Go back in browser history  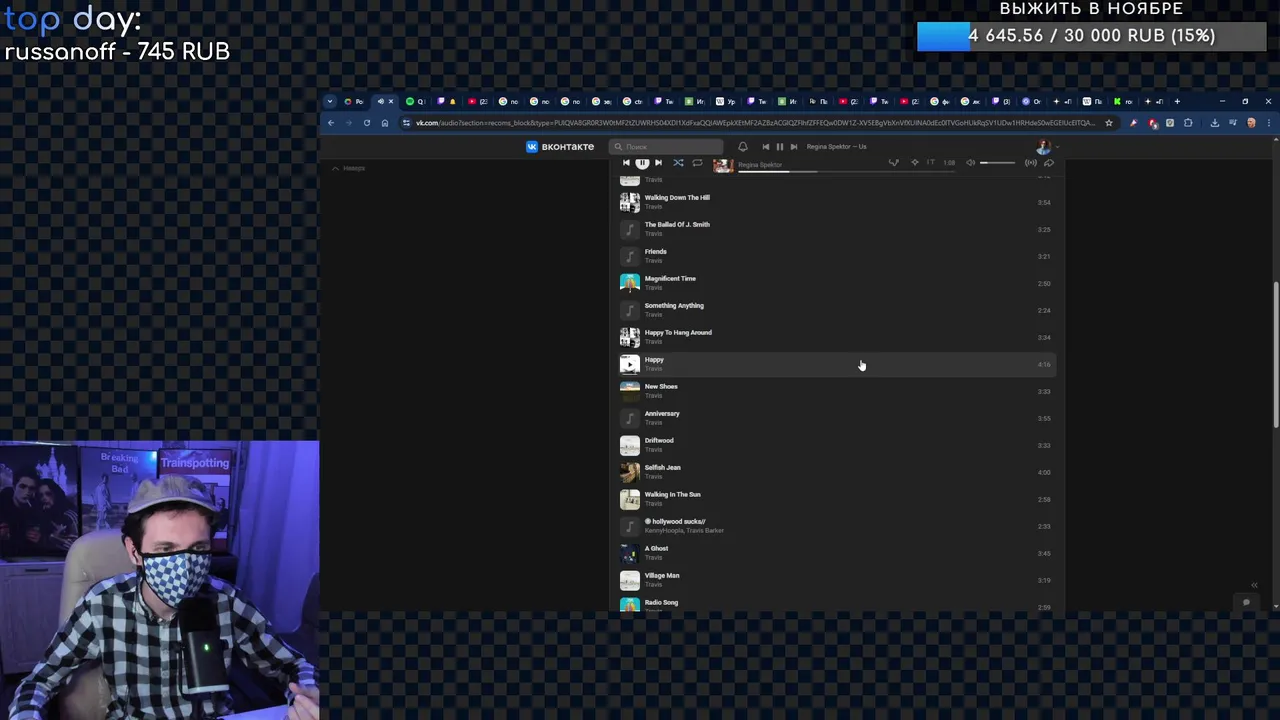[x=331, y=123]
